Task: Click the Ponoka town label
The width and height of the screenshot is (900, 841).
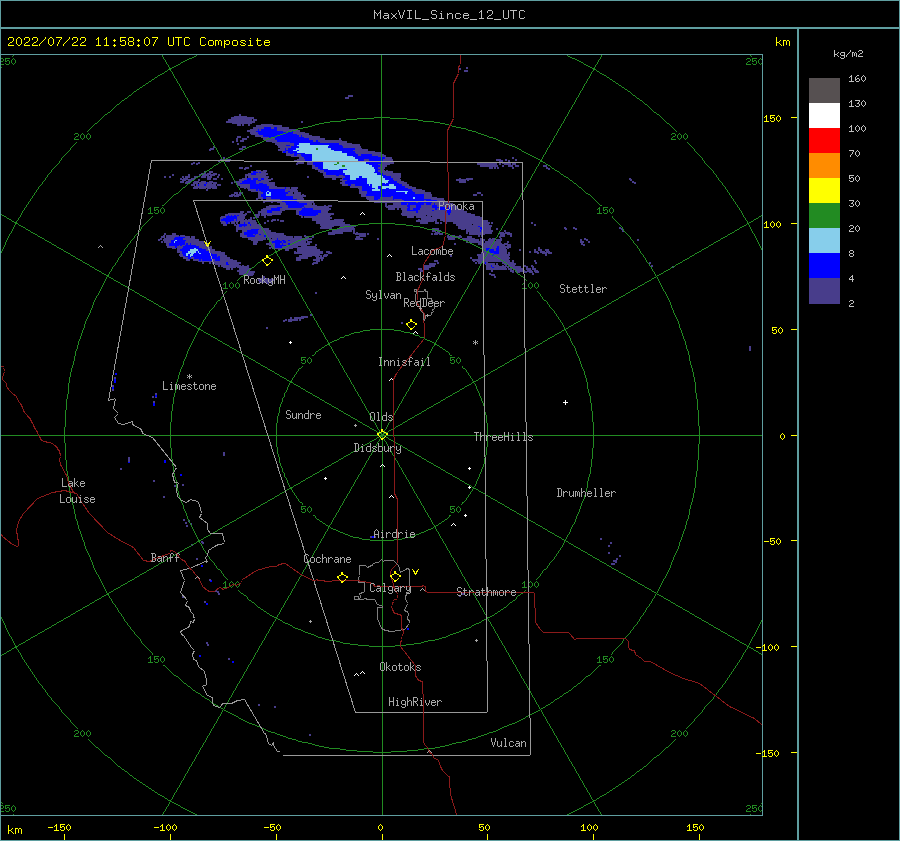Action: [456, 206]
